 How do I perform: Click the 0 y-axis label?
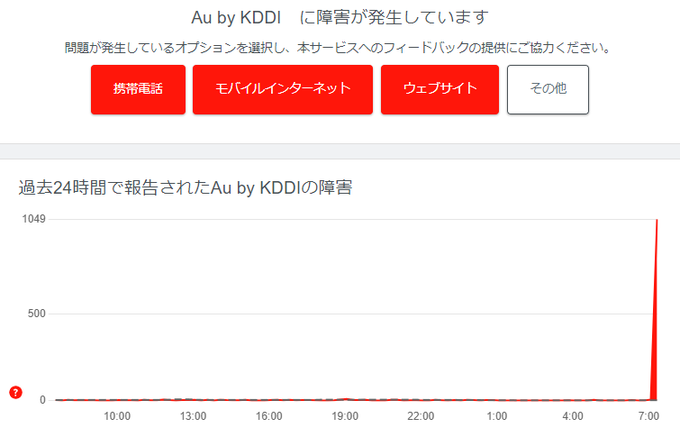coord(42,400)
